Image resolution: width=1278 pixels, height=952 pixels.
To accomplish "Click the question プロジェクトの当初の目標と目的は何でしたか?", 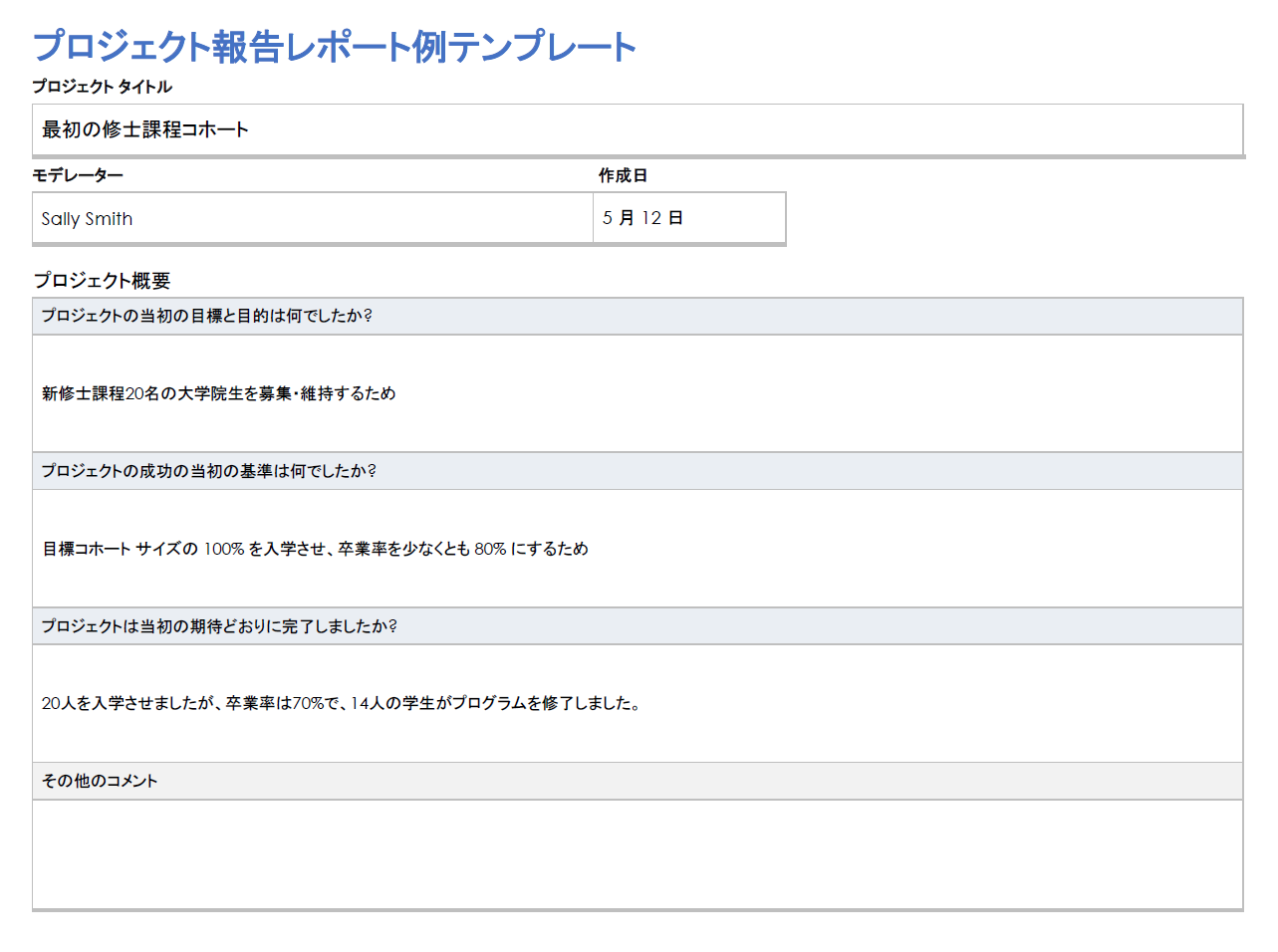I will 638,316.
